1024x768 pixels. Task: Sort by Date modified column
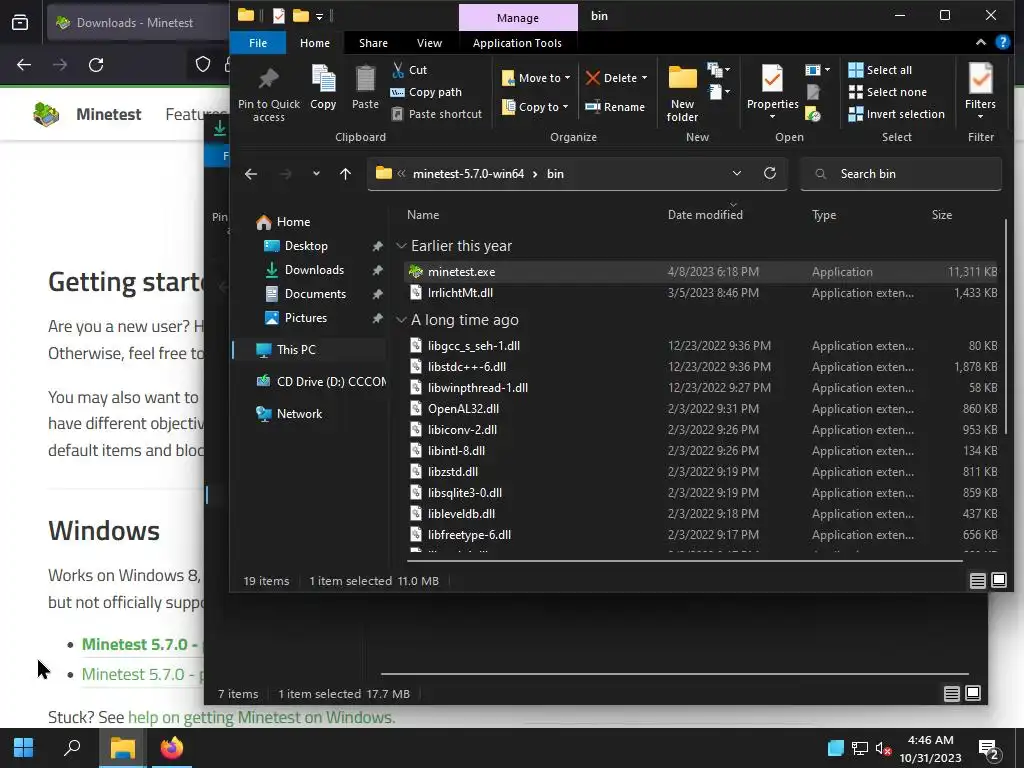(705, 215)
